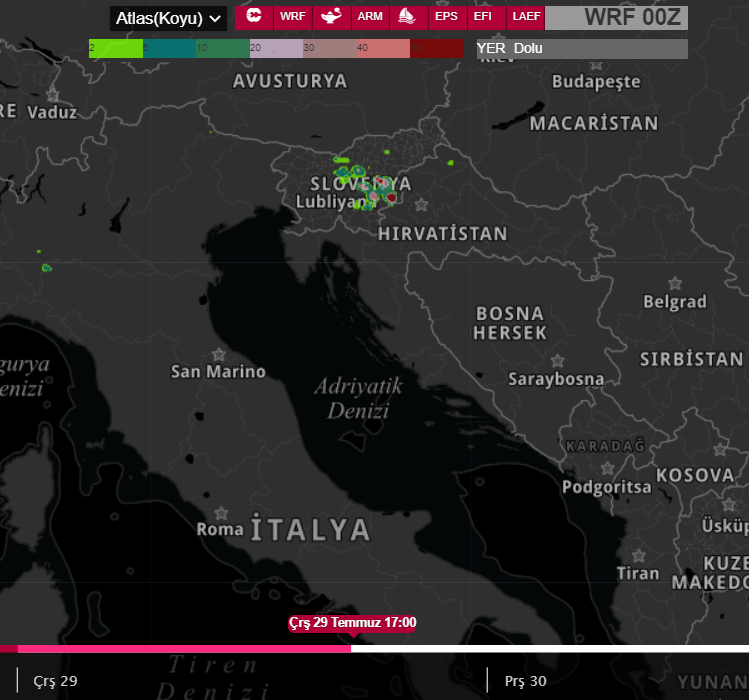Click the Roma capital label
Screen dimensions: 749x700
[x=220, y=529]
